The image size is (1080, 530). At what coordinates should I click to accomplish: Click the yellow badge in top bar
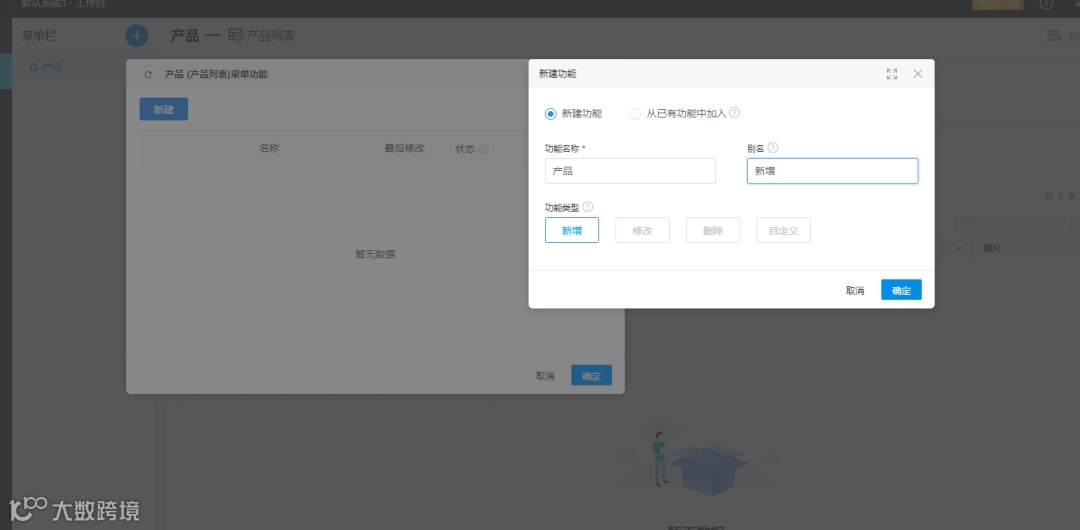(997, 4)
